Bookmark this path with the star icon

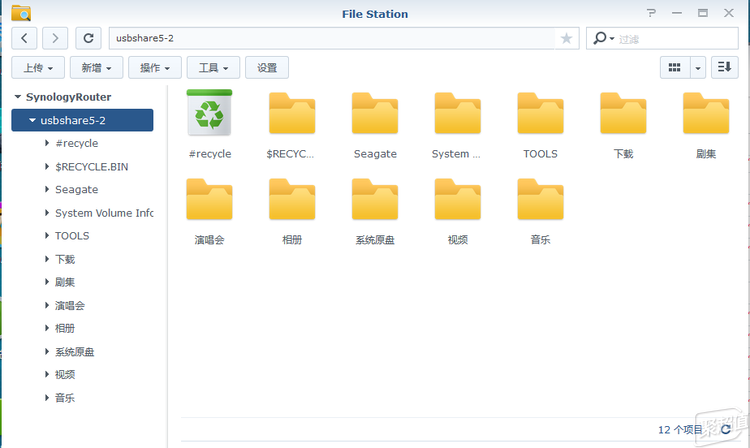[566, 38]
